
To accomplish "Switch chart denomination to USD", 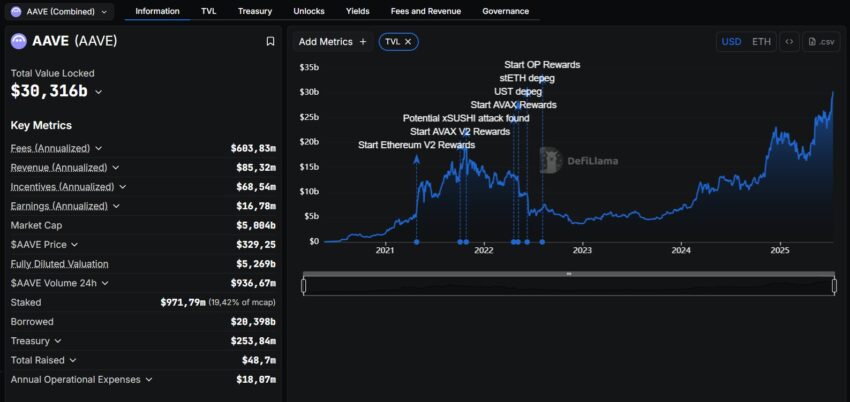I will point(731,42).
